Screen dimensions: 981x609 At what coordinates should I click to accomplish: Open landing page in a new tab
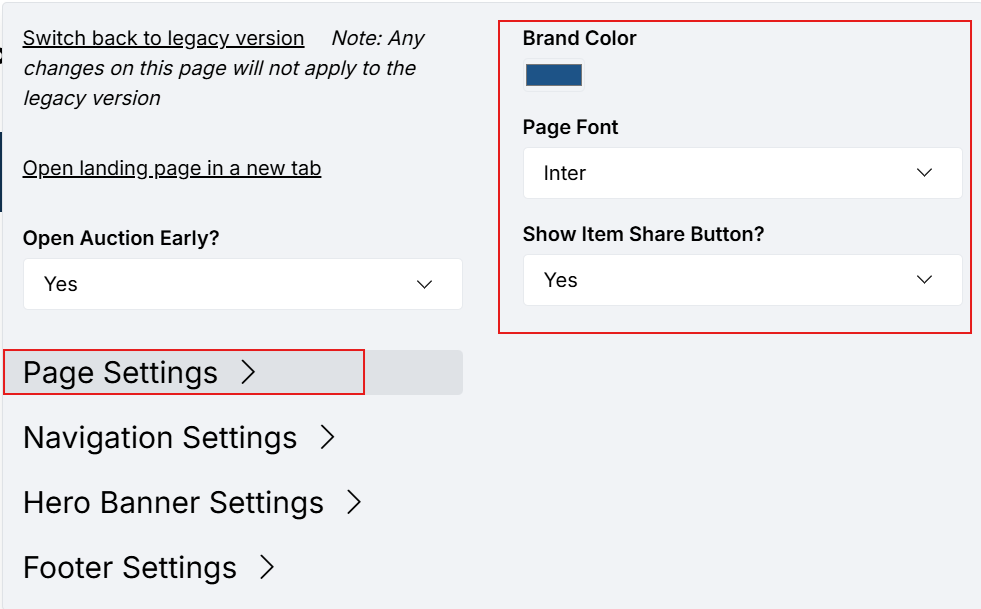[172, 168]
